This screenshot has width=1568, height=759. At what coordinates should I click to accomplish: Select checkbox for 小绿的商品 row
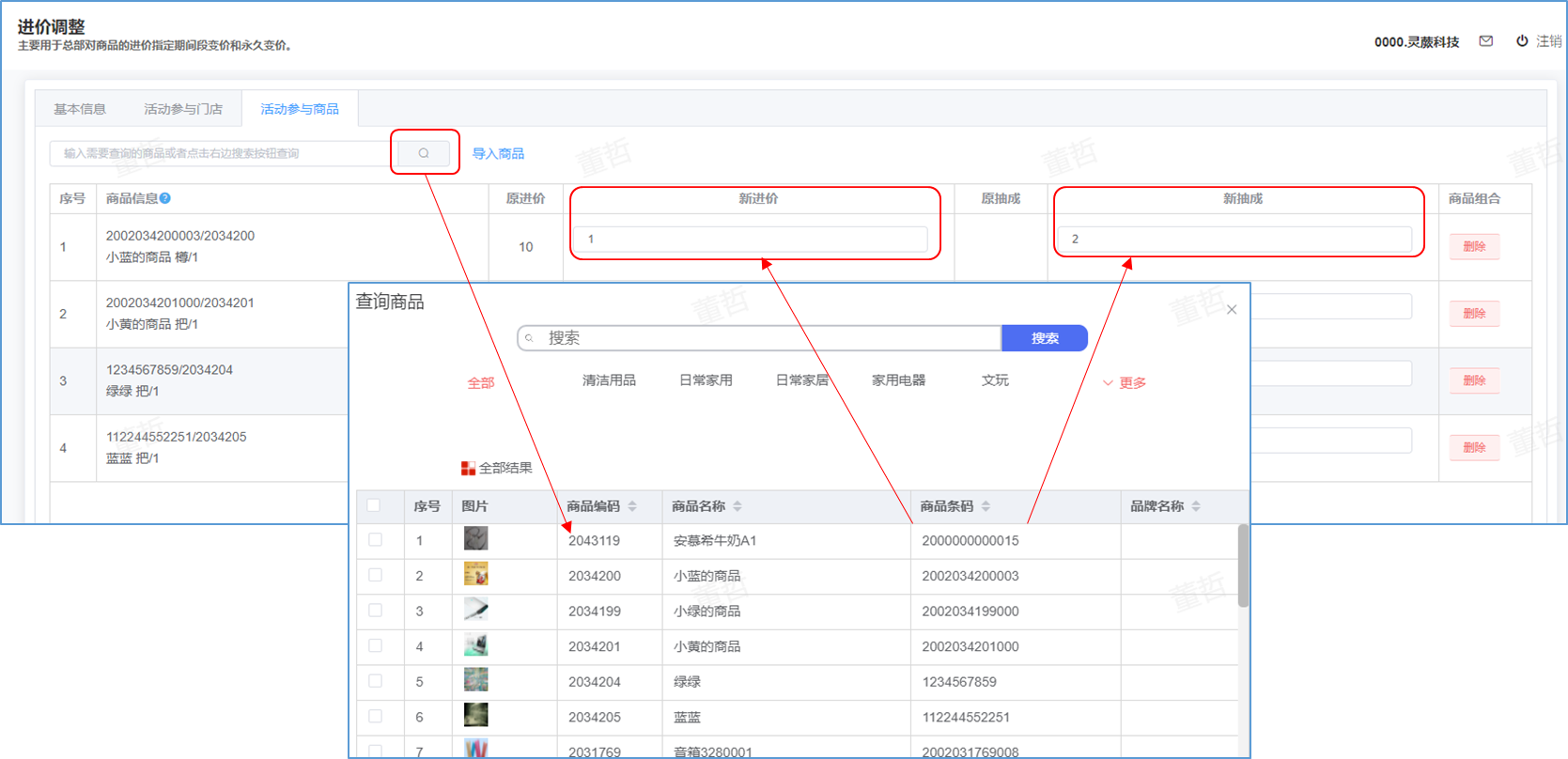coord(376,611)
